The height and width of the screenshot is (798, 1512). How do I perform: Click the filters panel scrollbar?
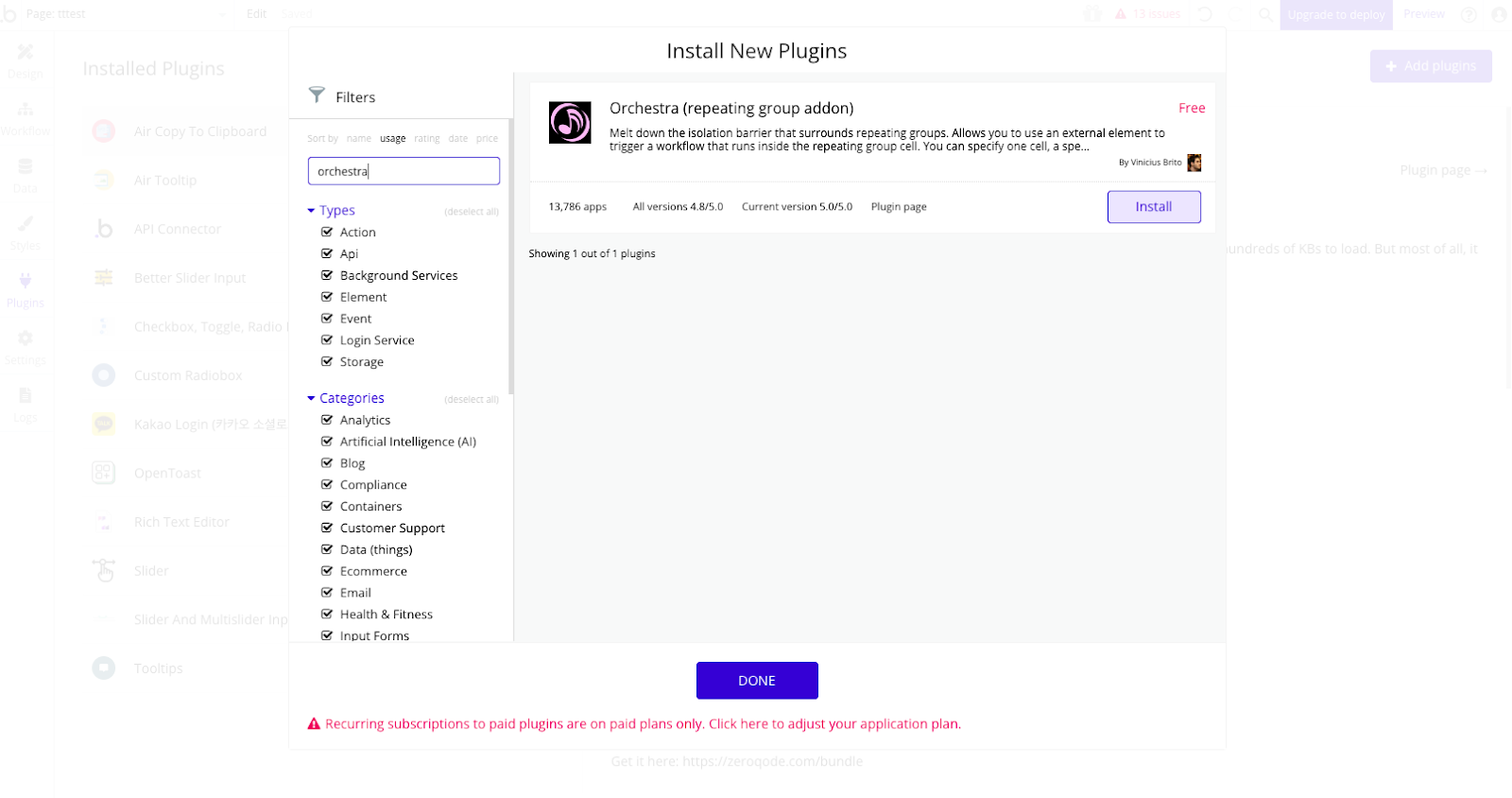pyautogui.click(x=511, y=257)
